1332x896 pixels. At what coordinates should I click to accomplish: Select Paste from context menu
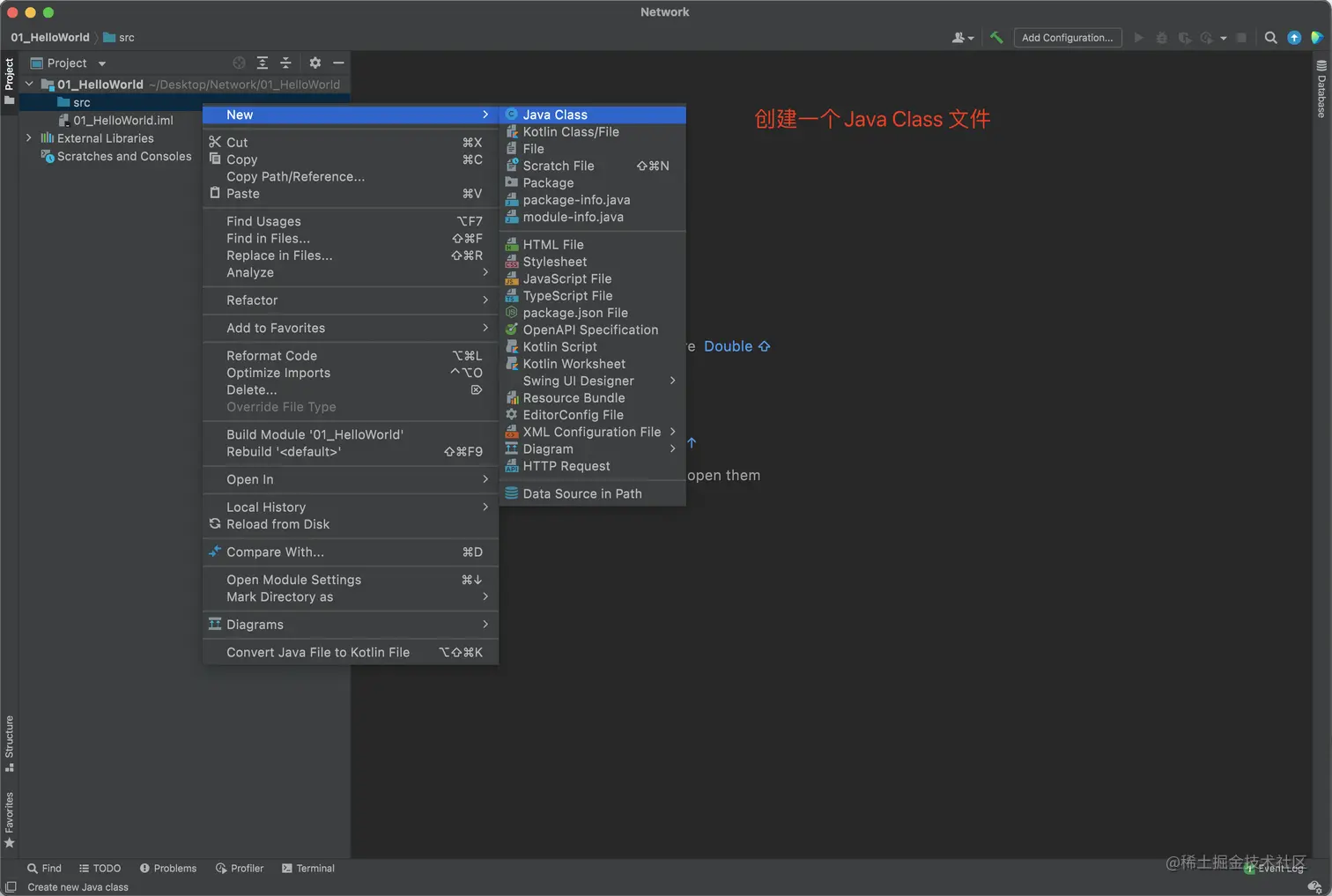351,194
